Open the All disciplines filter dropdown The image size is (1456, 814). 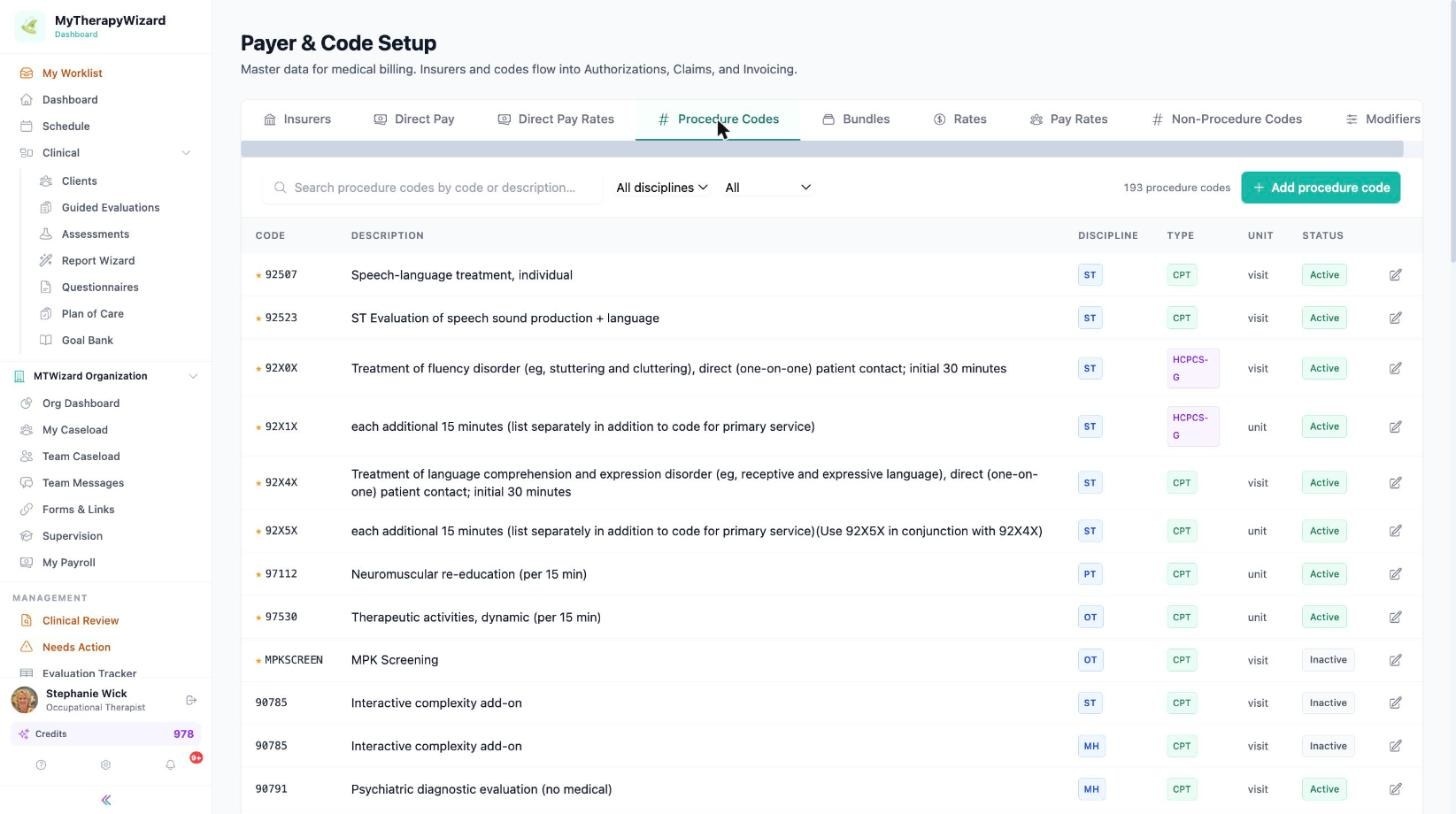(x=662, y=187)
